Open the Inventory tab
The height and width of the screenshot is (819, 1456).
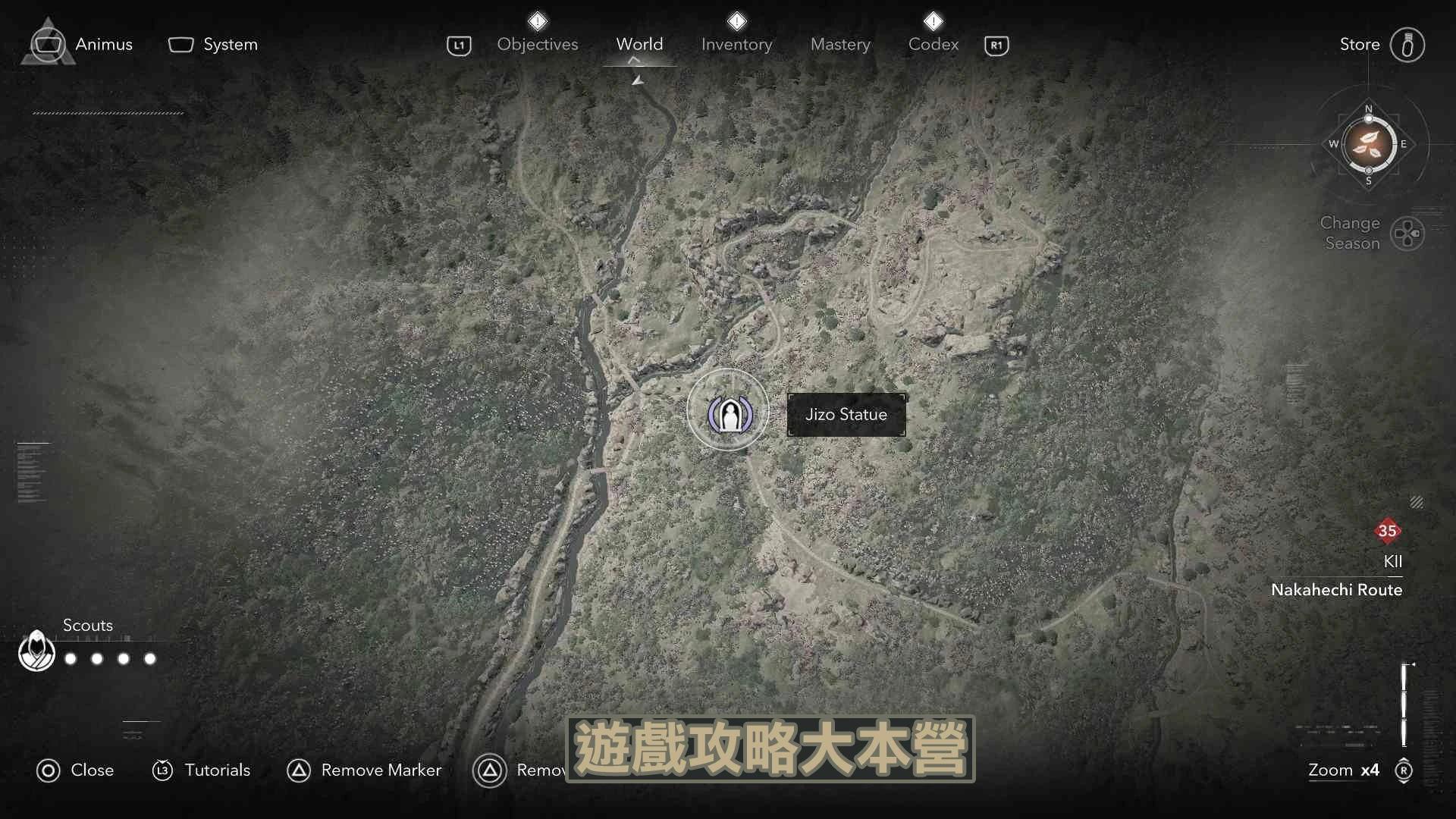coord(736,44)
